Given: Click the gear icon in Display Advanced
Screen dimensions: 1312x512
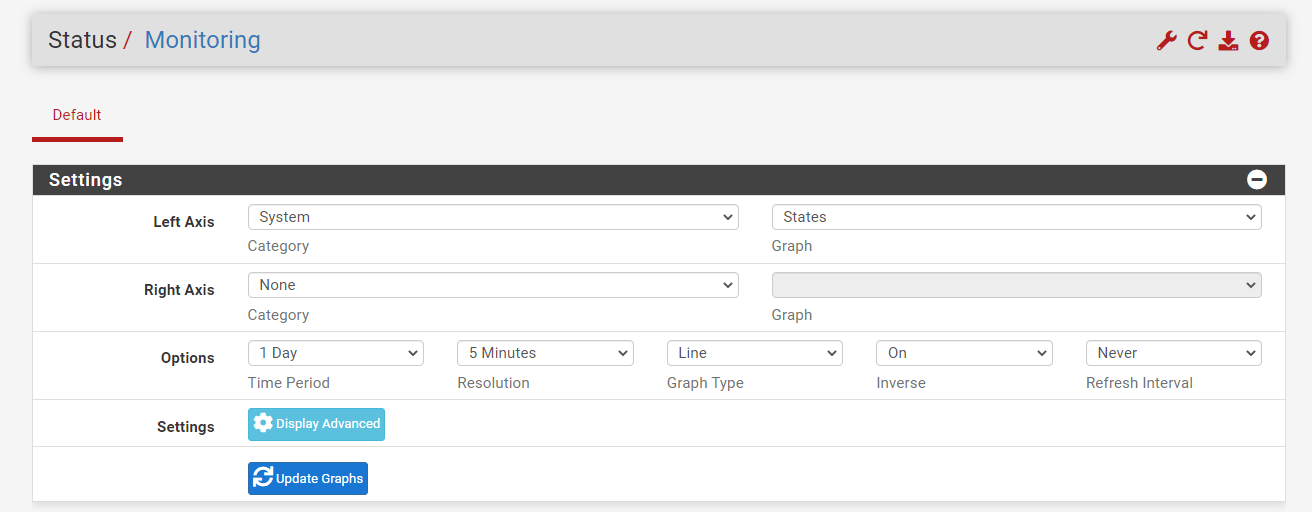Looking at the screenshot, I should coord(263,423).
